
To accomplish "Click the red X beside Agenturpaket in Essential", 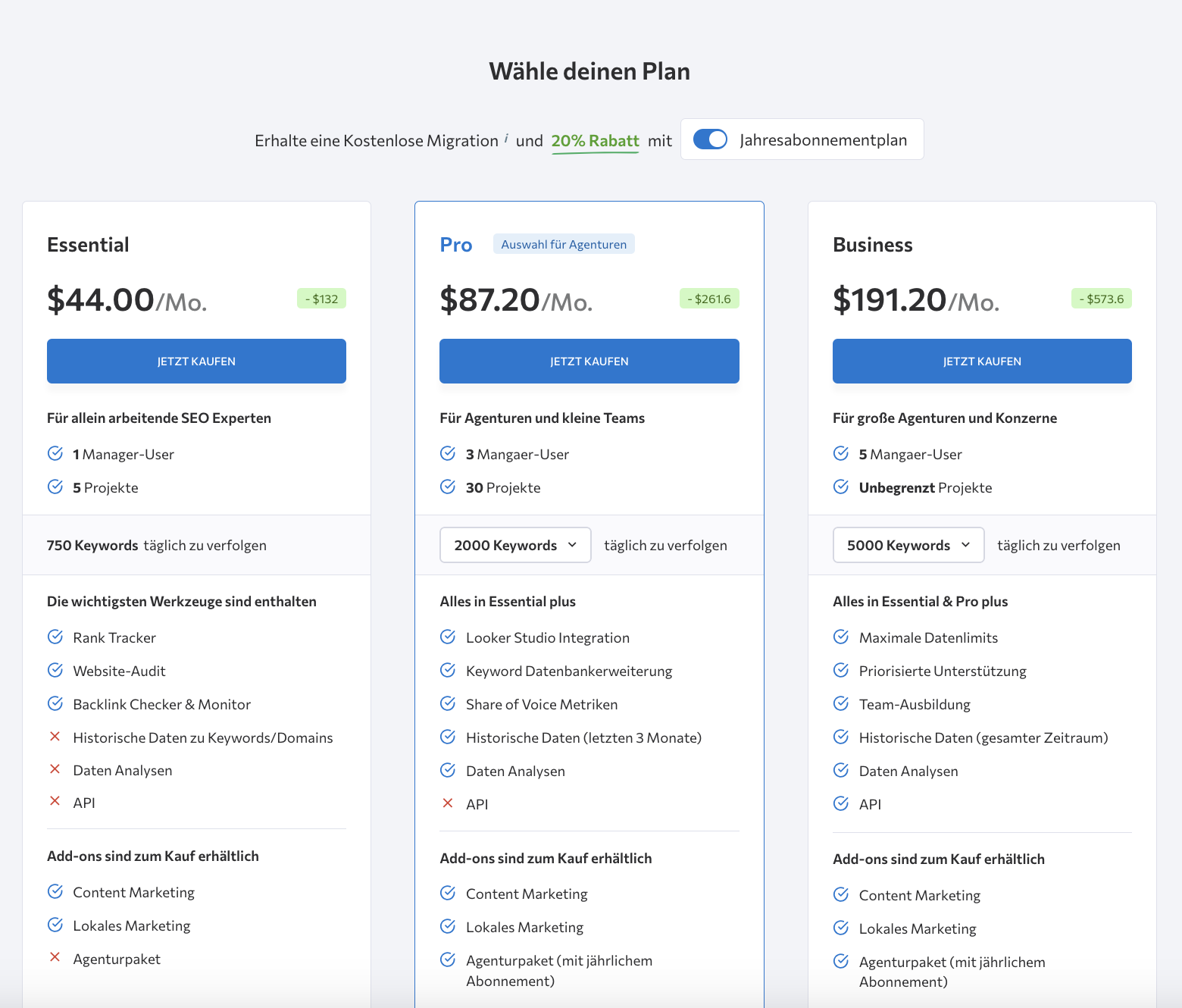I will tap(55, 957).
